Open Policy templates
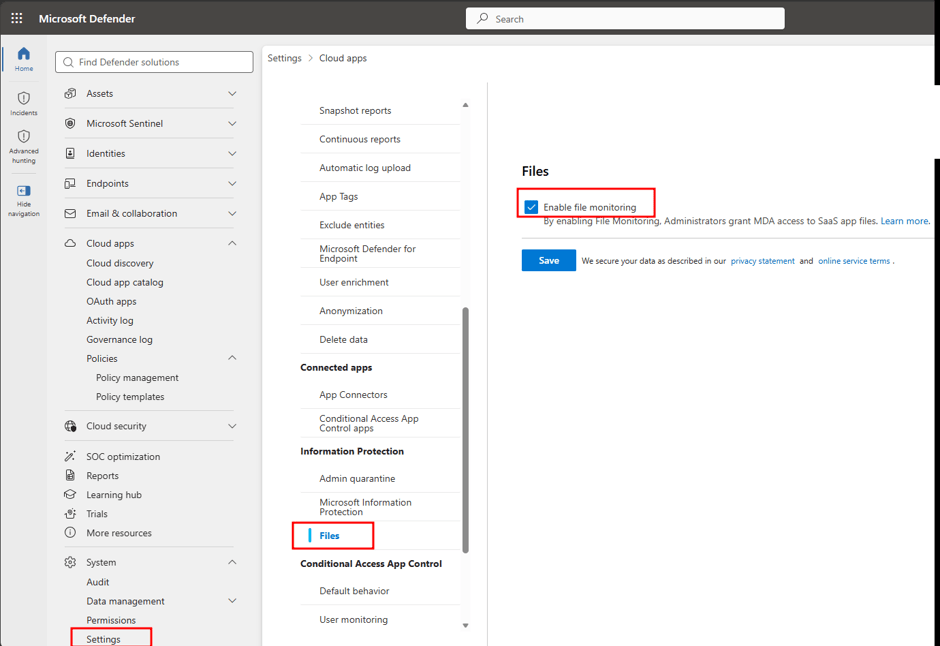The height and width of the screenshot is (646, 940). click(130, 397)
